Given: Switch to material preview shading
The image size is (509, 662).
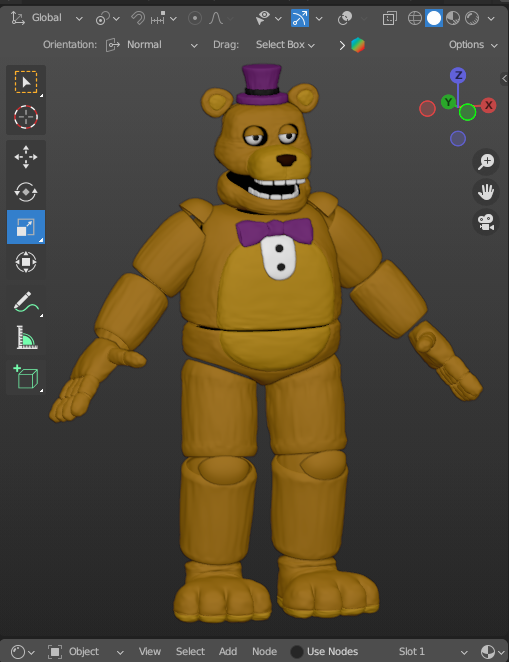Looking at the screenshot, I should pyautogui.click(x=453, y=18).
